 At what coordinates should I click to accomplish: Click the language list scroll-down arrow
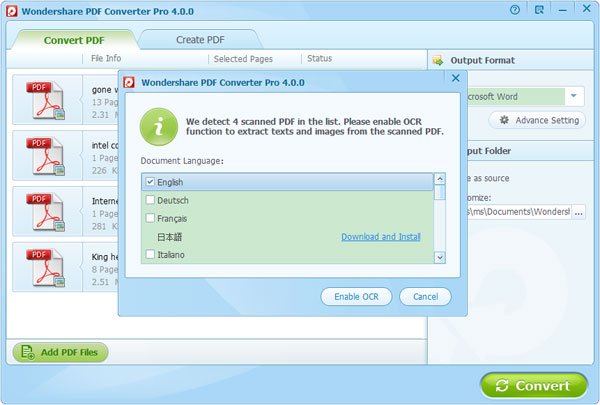[x=440, y=258]
